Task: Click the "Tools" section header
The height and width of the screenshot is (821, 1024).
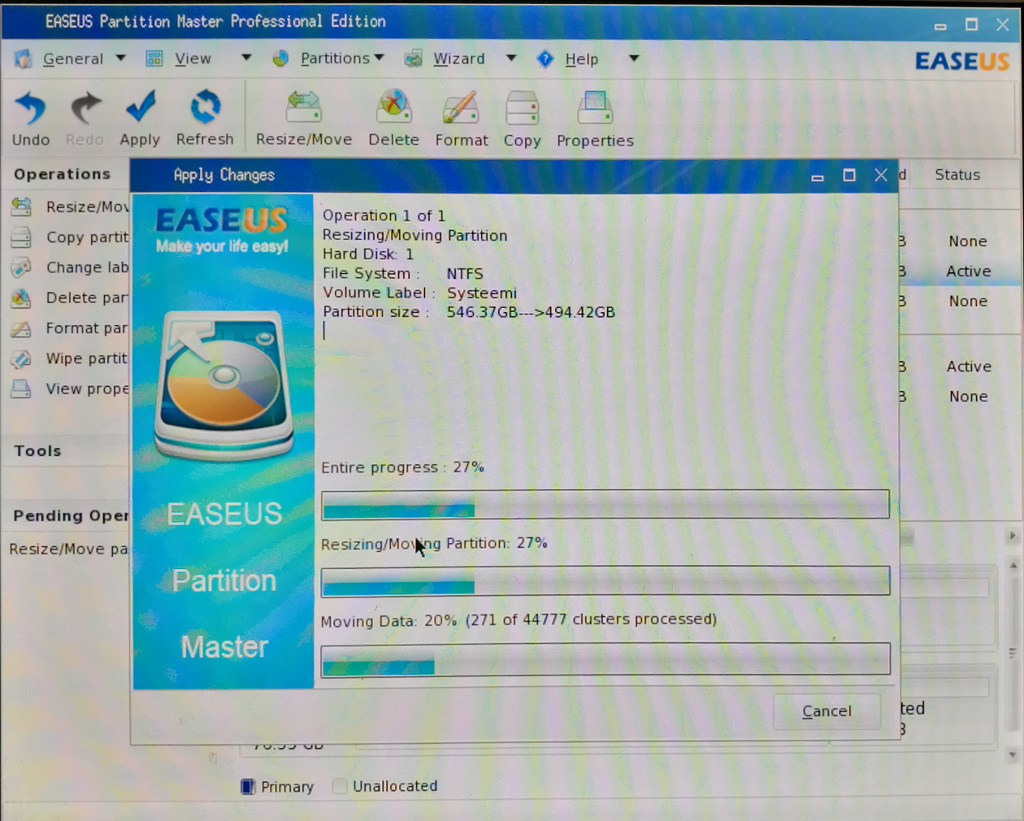Action: pyautogui.click(x=38, y=451)
